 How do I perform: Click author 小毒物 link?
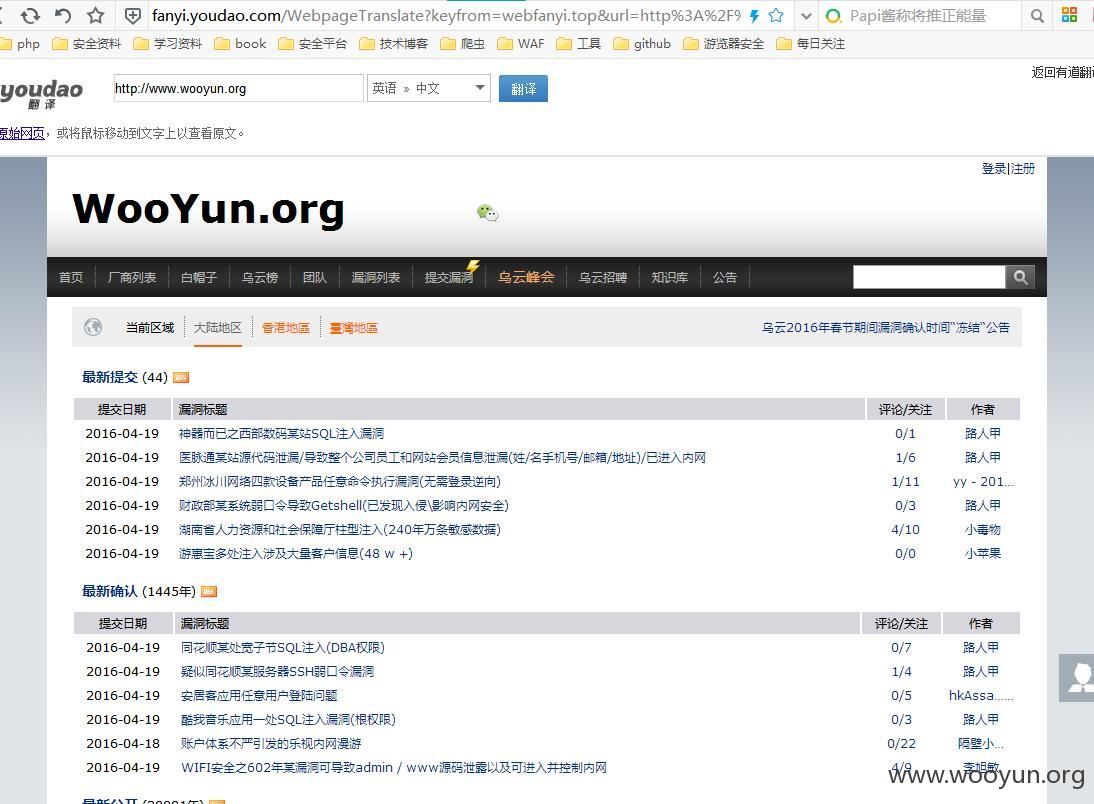point(982,530)
